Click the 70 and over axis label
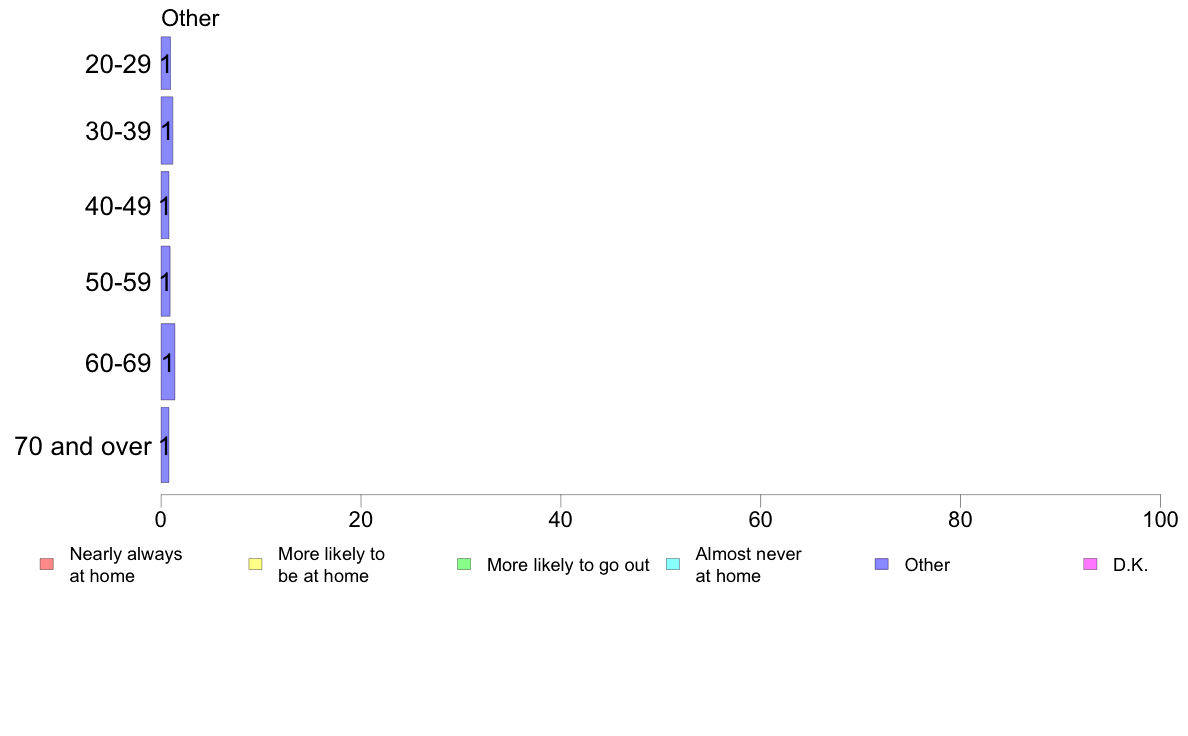The image size is (1188, 736). tap(83, 446)
